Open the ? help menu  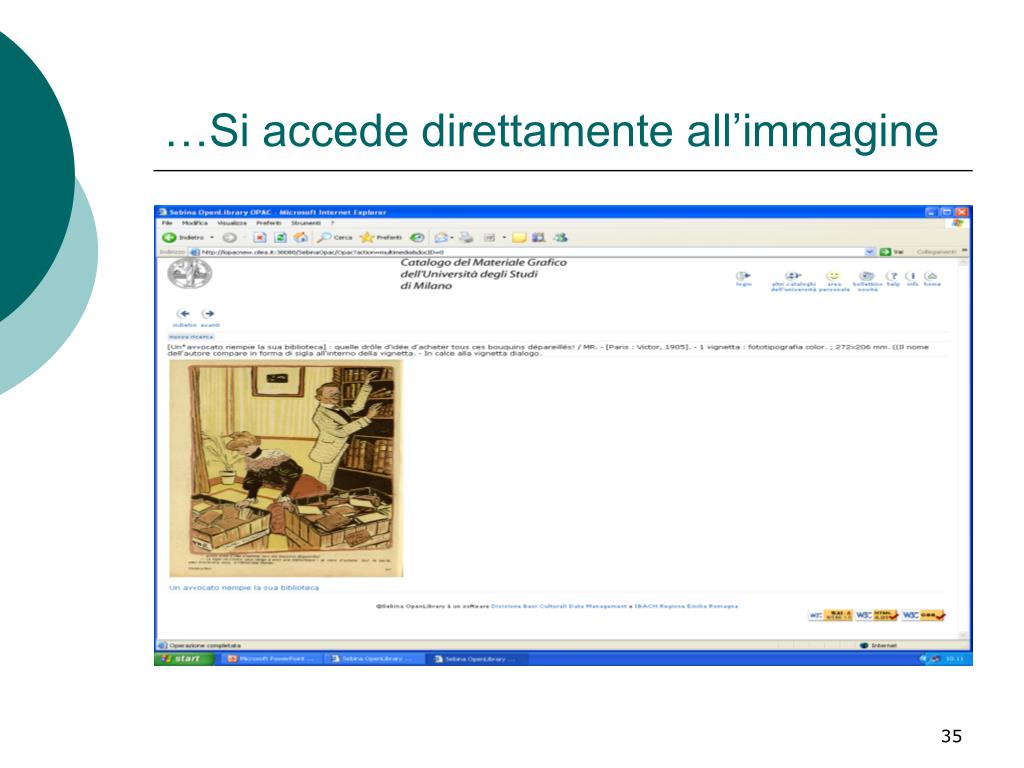[332, 223]
